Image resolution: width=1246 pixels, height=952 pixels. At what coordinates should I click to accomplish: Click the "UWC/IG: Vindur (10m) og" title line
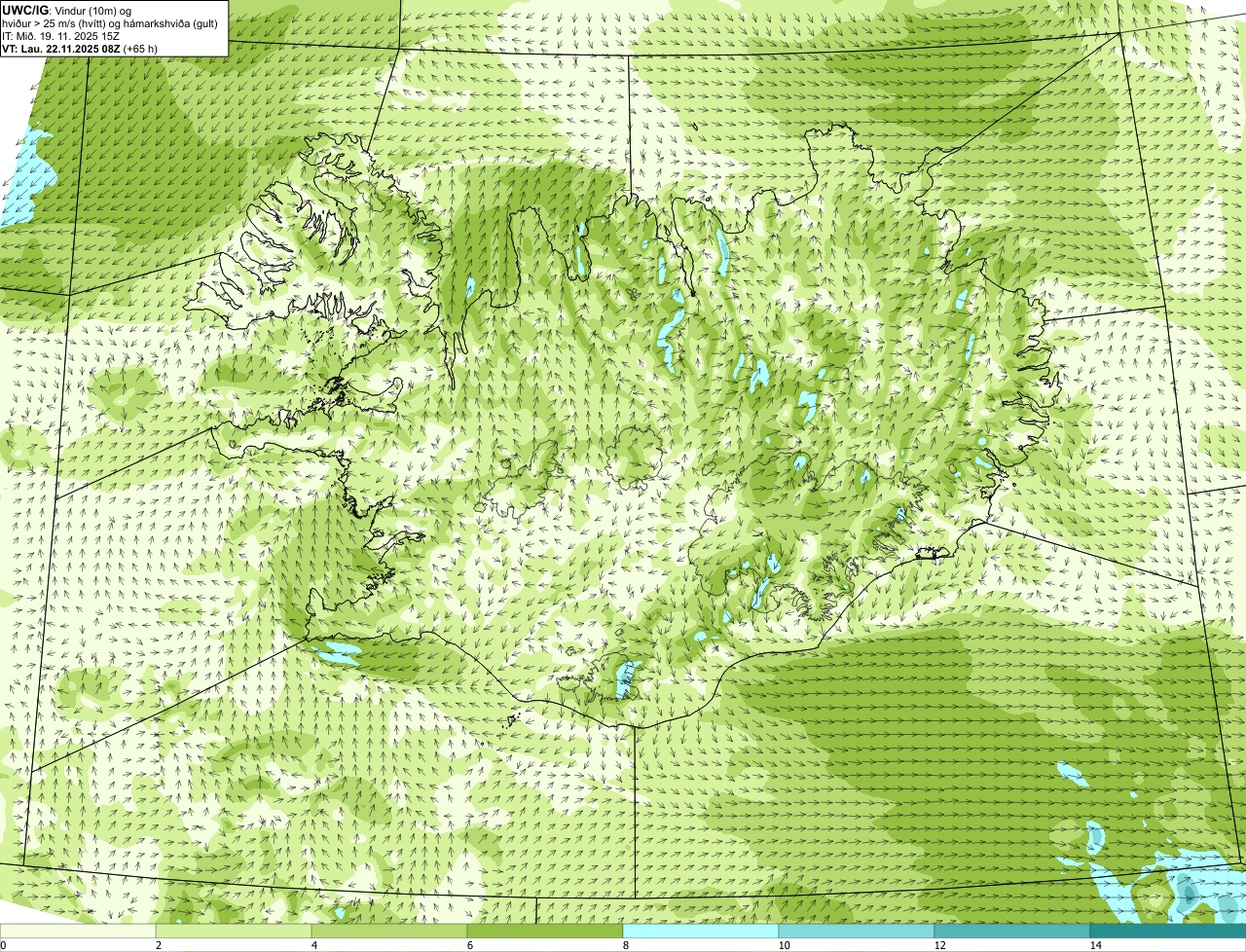(x=66, y=10)
